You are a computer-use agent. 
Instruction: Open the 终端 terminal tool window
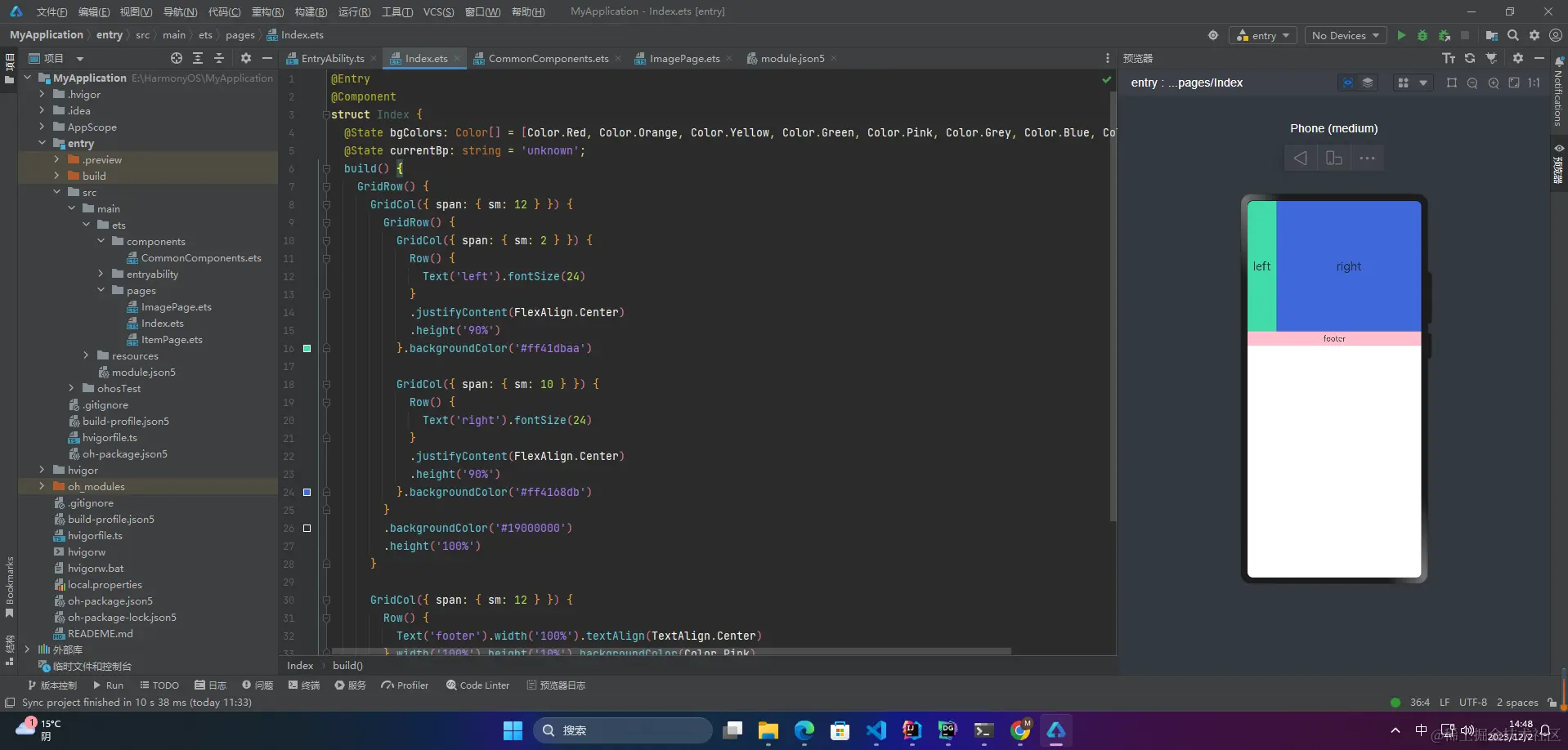pos(304,685)
